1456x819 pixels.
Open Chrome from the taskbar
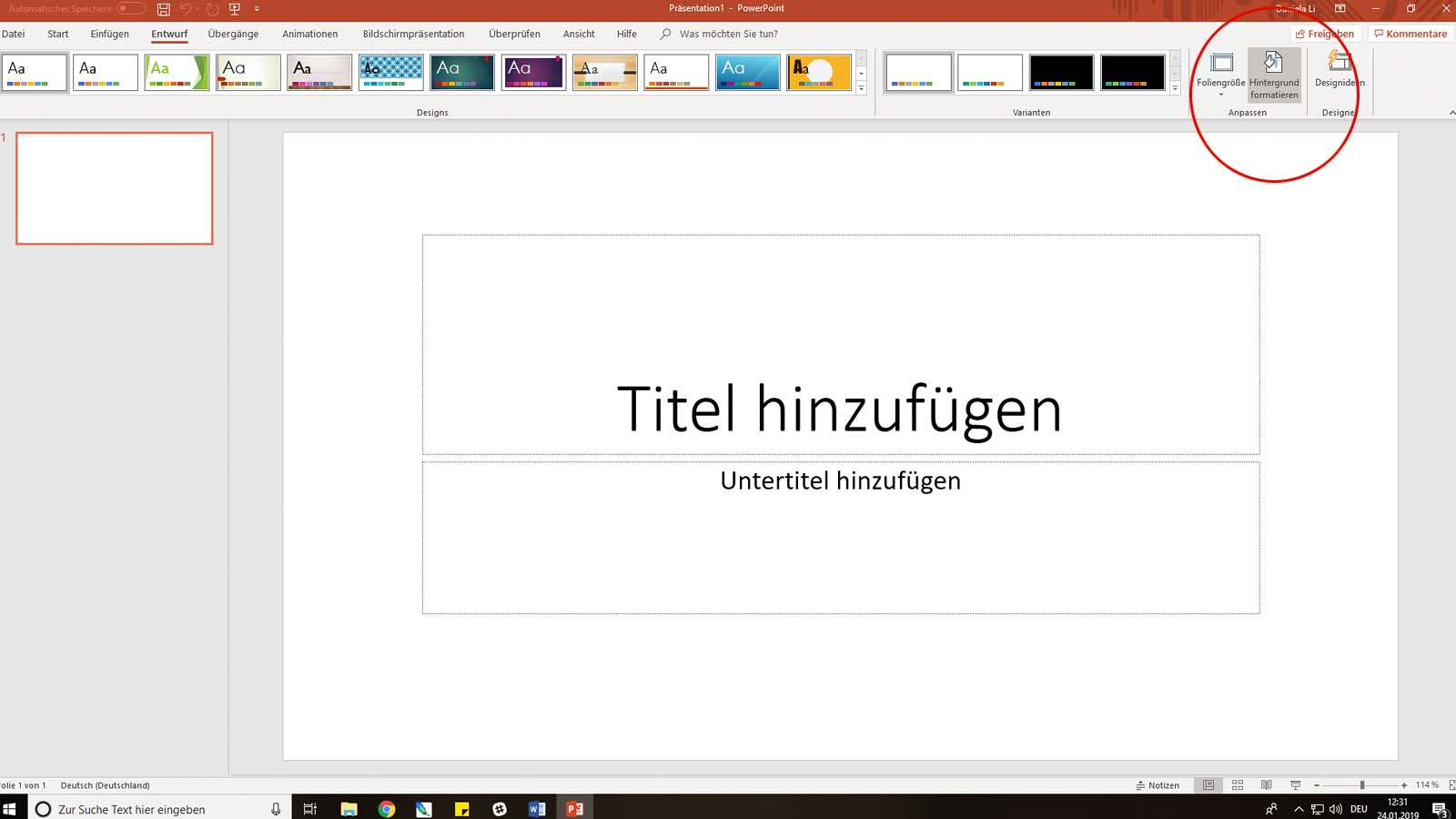tap(387, 808)
